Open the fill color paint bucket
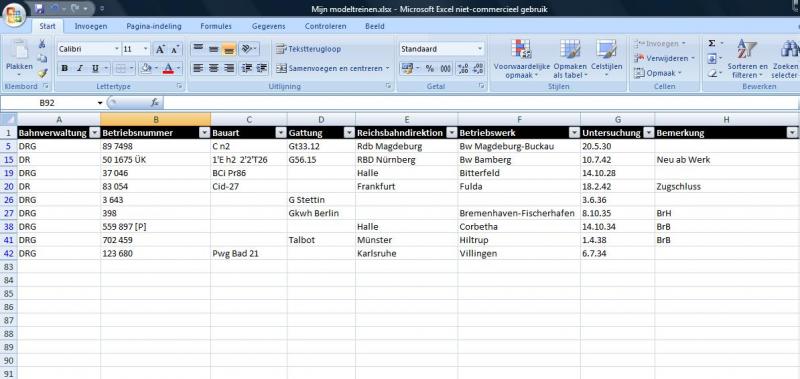The image size is (800, 379). (146, 68)
